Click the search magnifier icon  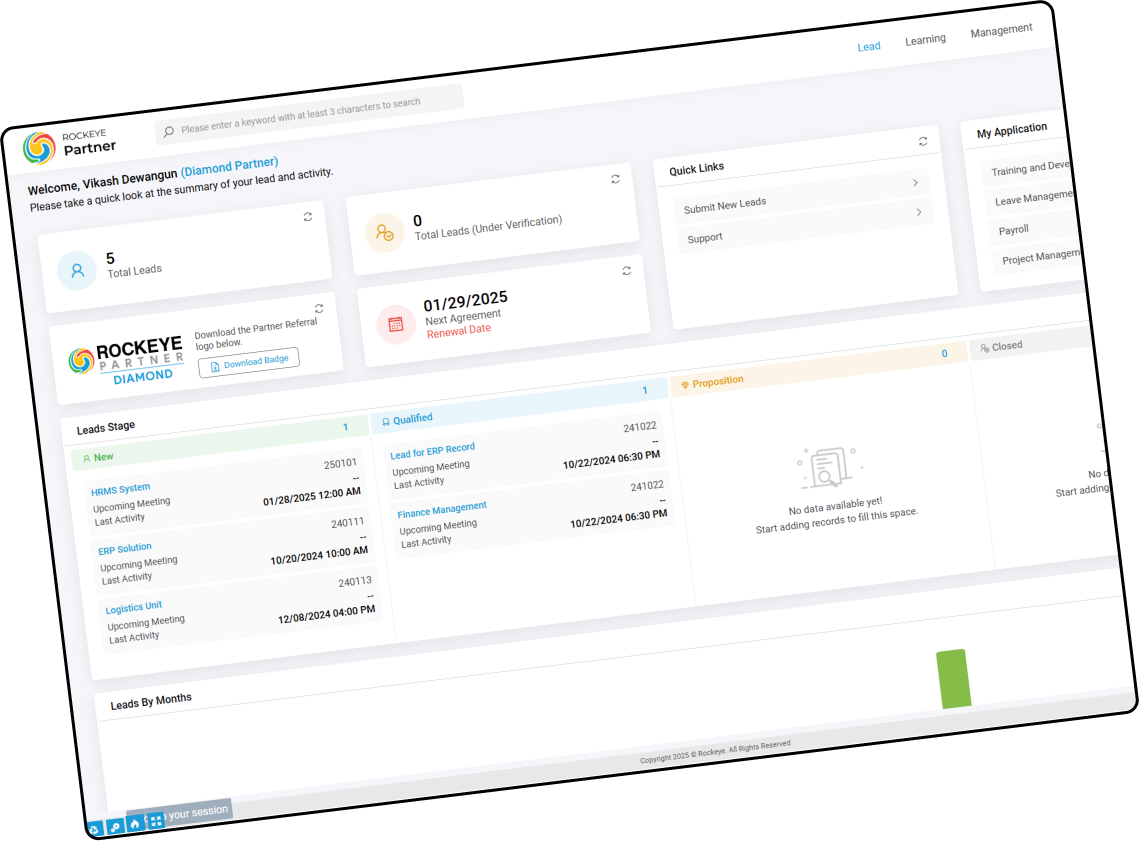click(169, 131)
